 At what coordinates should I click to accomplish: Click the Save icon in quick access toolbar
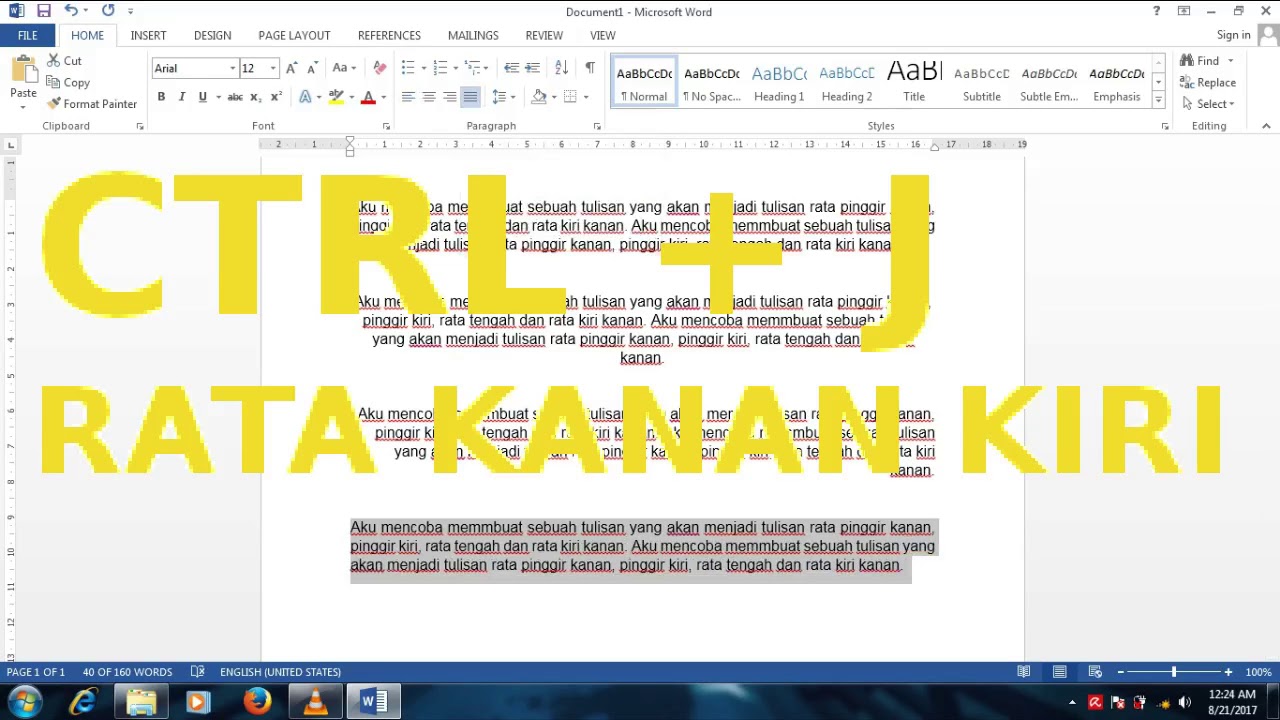pos(43,11)
